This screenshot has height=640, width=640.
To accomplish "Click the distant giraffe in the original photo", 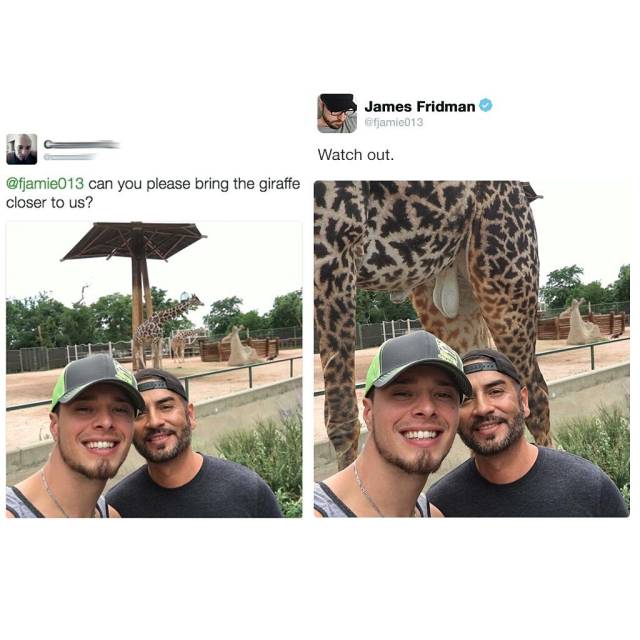I will tap(163, 331).
